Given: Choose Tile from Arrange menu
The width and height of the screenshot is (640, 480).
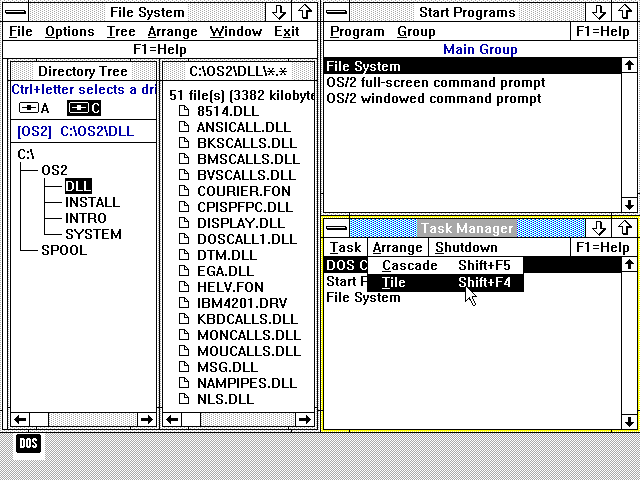Looking at the screenshot, I should pos(445,282).
